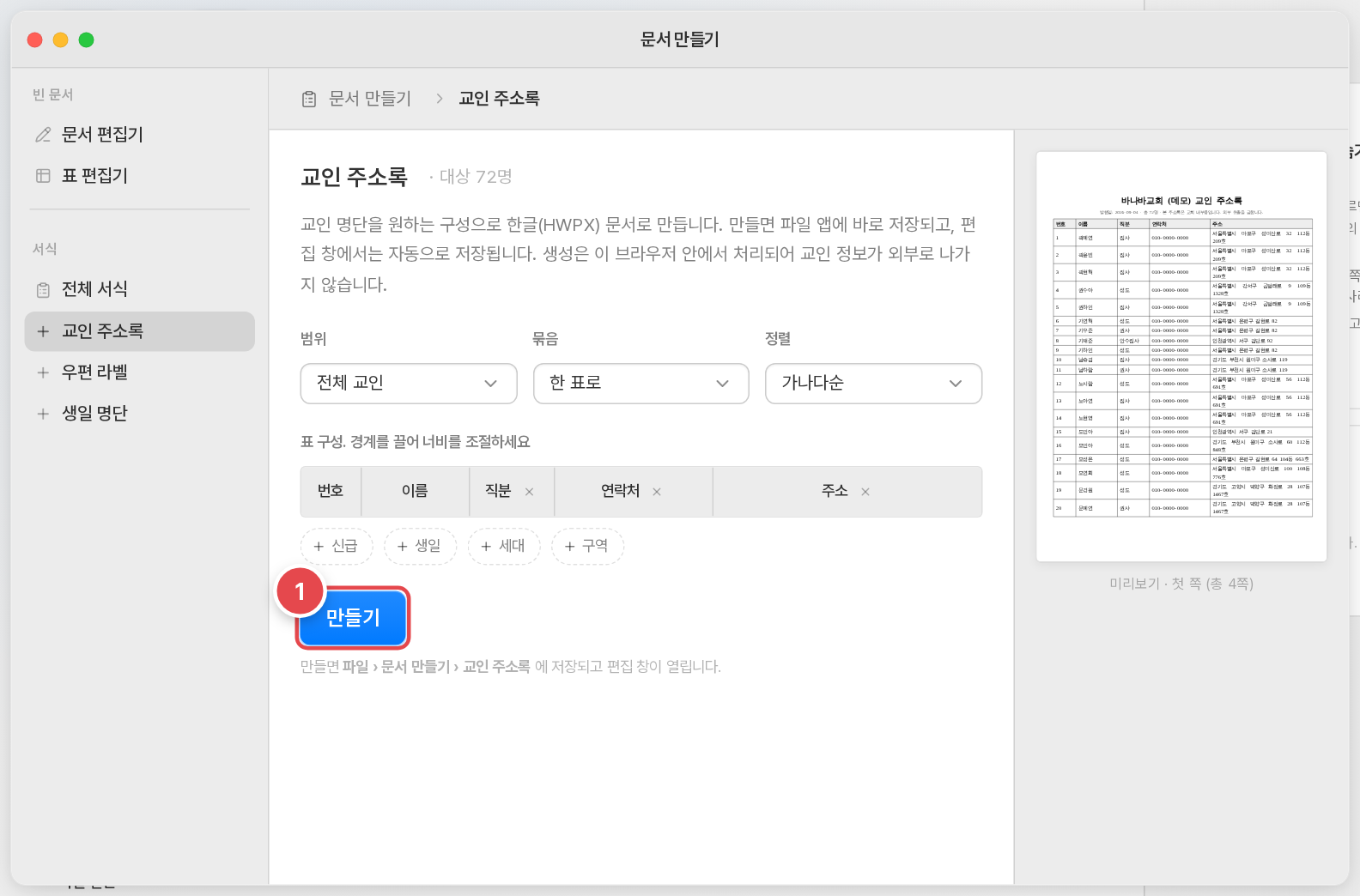This screenshot has height=896, width=1360.
Task: Click the document preview thumbnail
Action: pyautogui.click(x=1181, y=357)
